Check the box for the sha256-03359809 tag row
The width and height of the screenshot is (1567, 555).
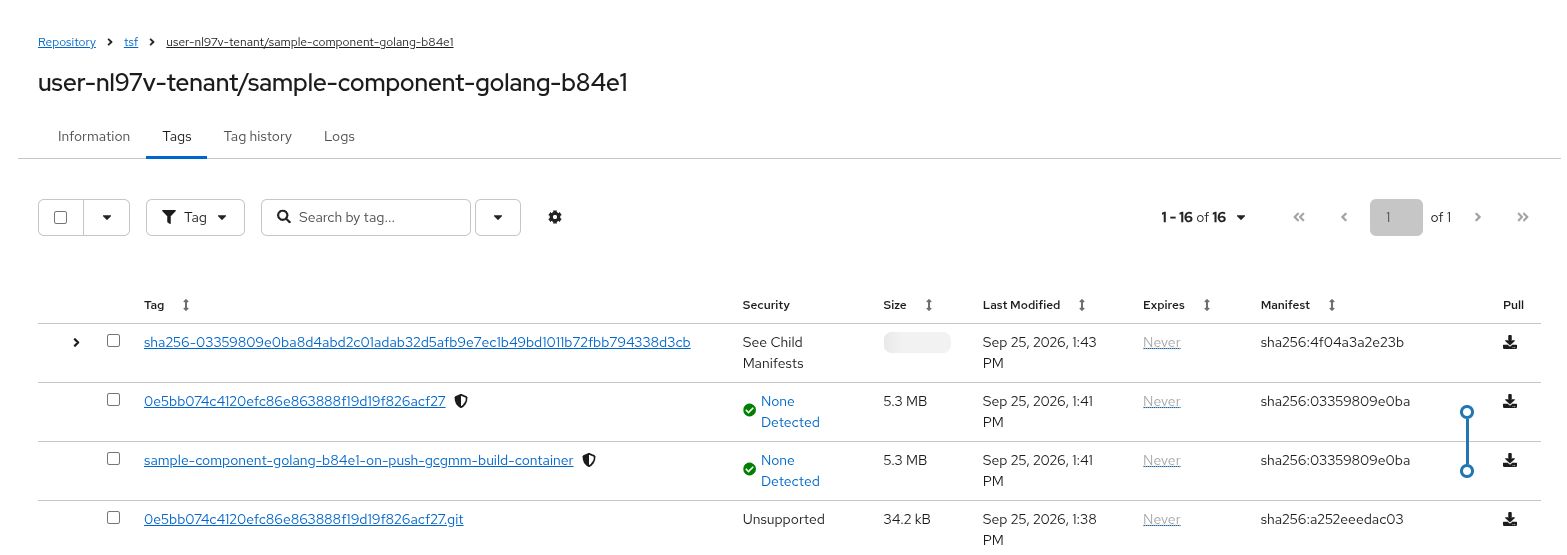(113, 341)
